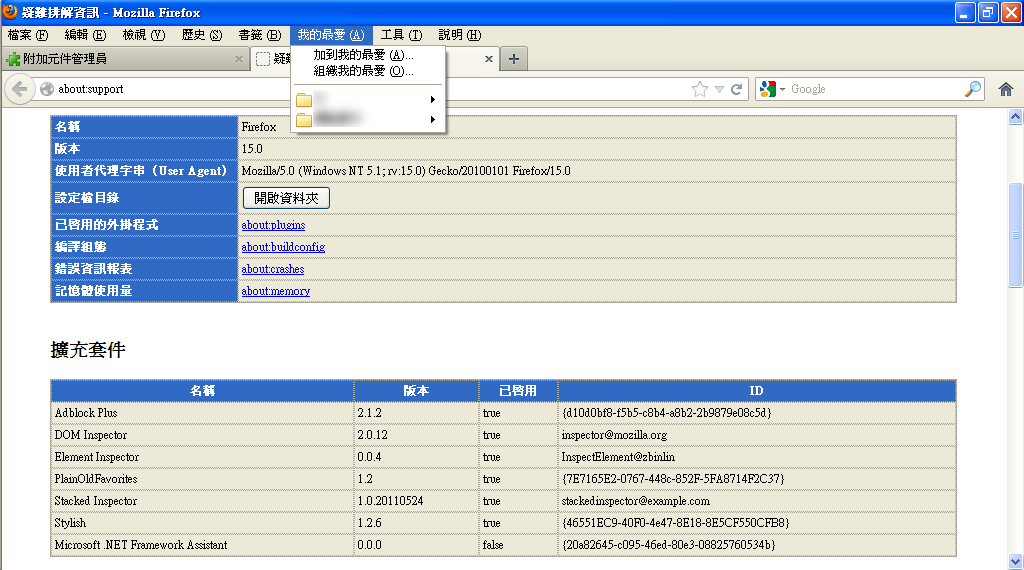The image size is (1024, 570).
Task: Open the about:plugins link
Action: [273, 225]
